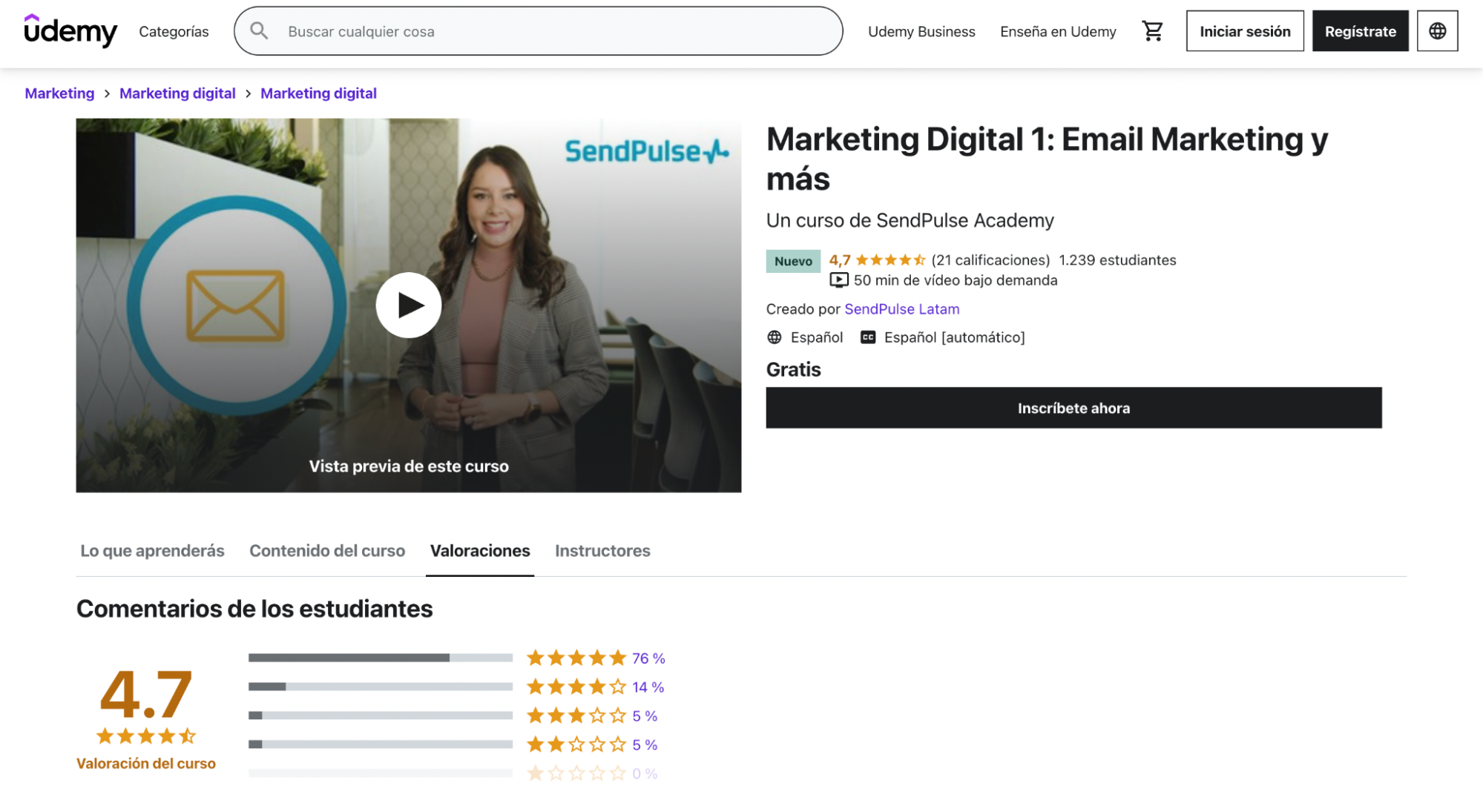Screen dimensions: 1483x812
Task: Open the Categorías menu
Action: click(x=174, y=31)
